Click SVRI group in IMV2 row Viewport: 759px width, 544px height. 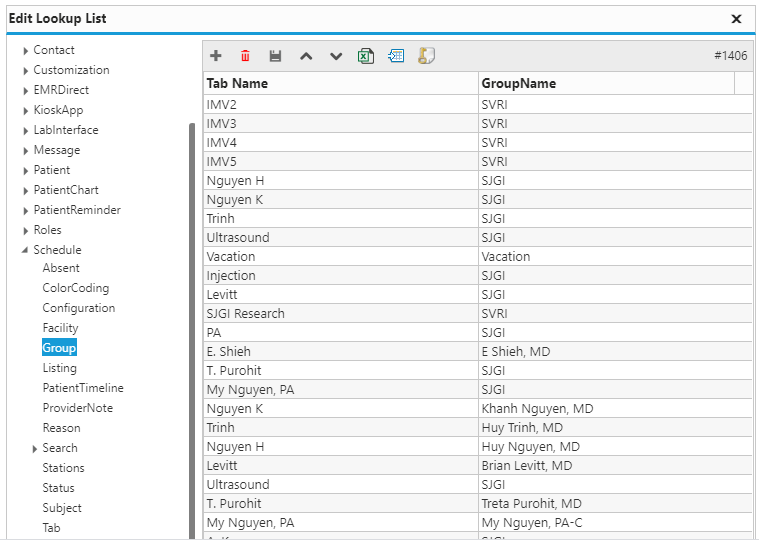coord(616,105)
